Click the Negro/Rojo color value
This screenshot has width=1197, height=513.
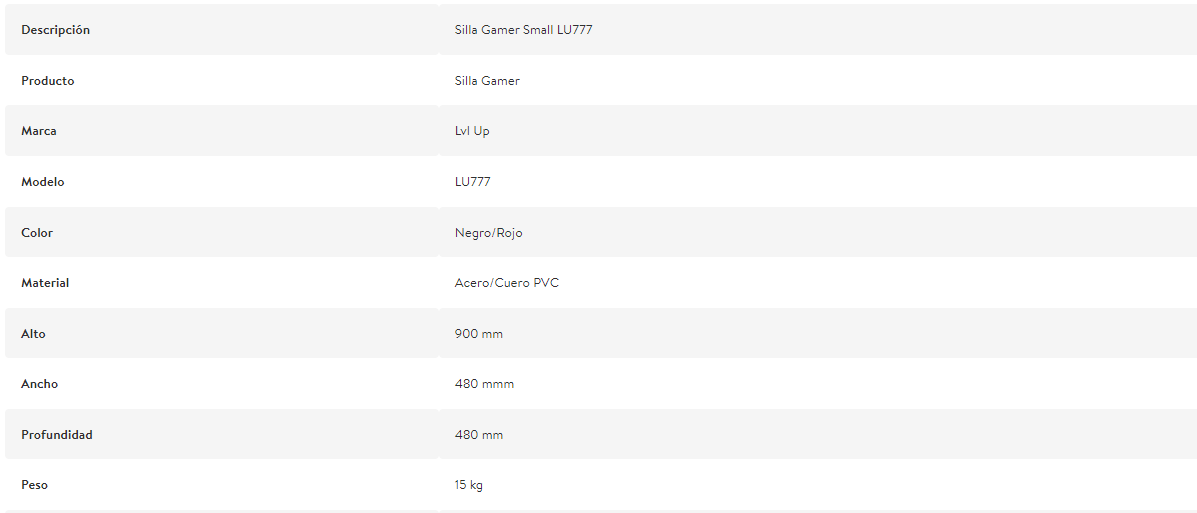(x=489, y=233)
